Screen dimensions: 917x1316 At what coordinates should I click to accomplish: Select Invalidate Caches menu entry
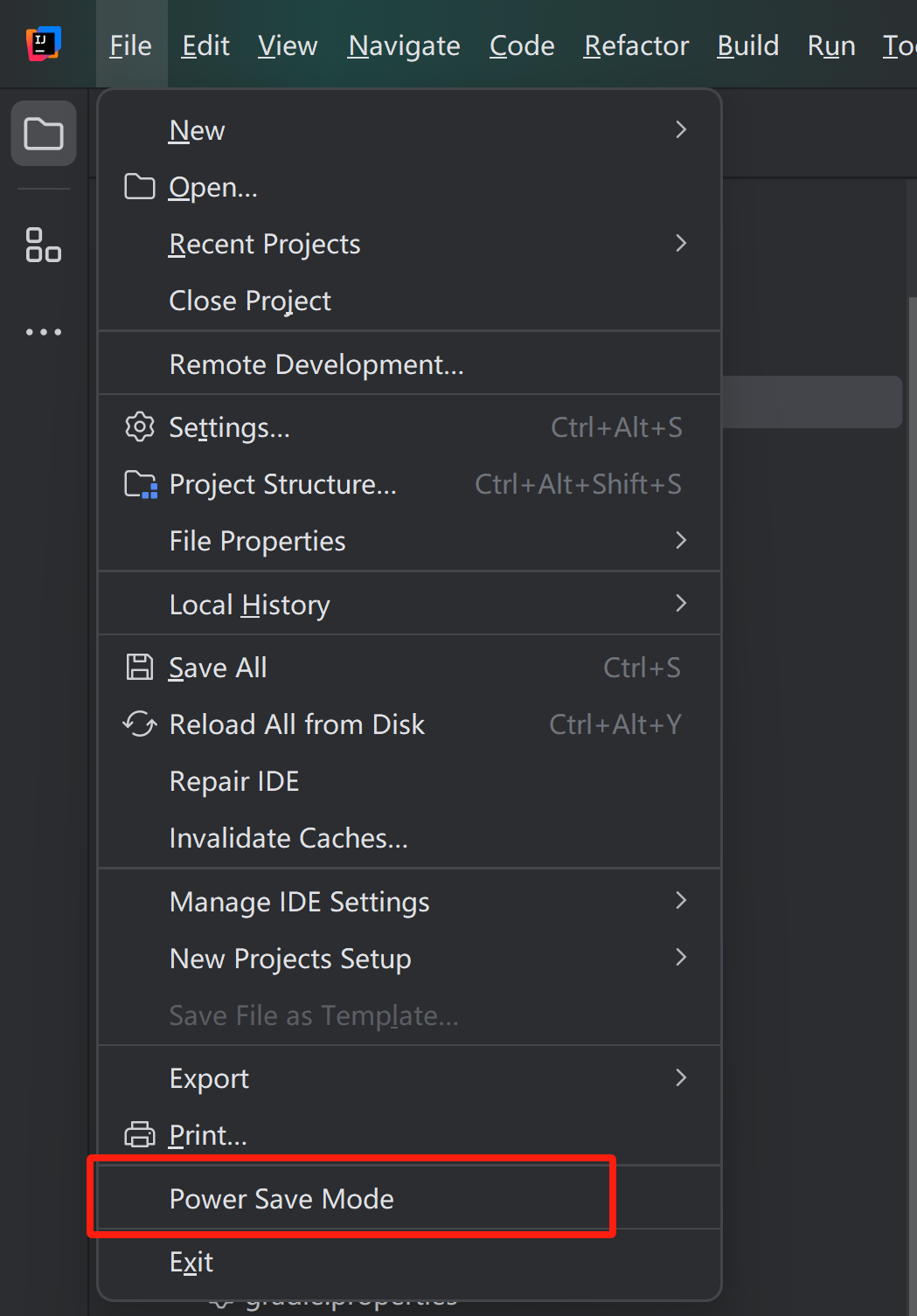pos(288,839)
